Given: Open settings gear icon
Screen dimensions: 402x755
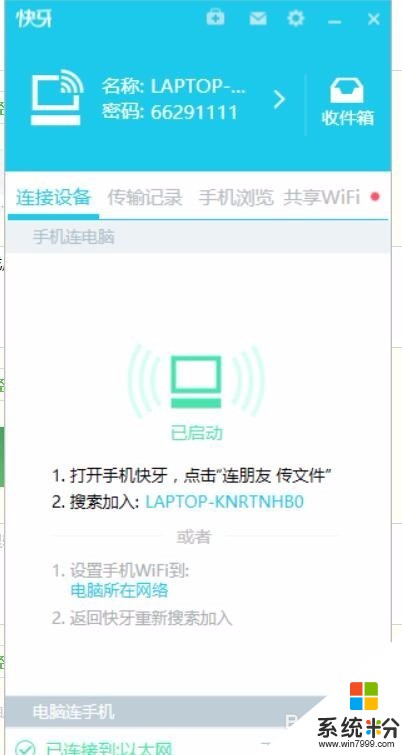Looking at the screenshot, I should [296, 19].
